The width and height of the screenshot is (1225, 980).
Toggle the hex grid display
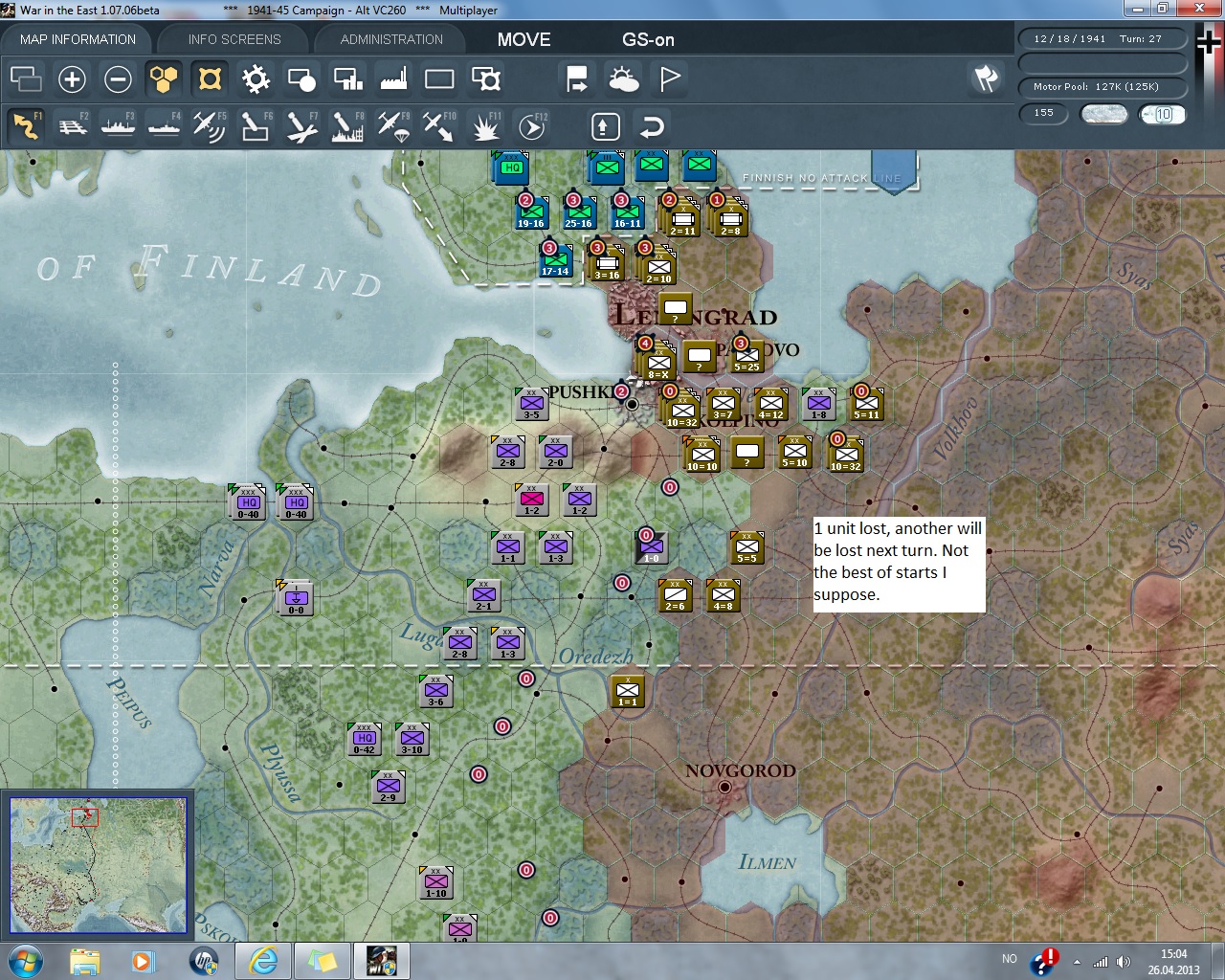(x=164, y=78)
